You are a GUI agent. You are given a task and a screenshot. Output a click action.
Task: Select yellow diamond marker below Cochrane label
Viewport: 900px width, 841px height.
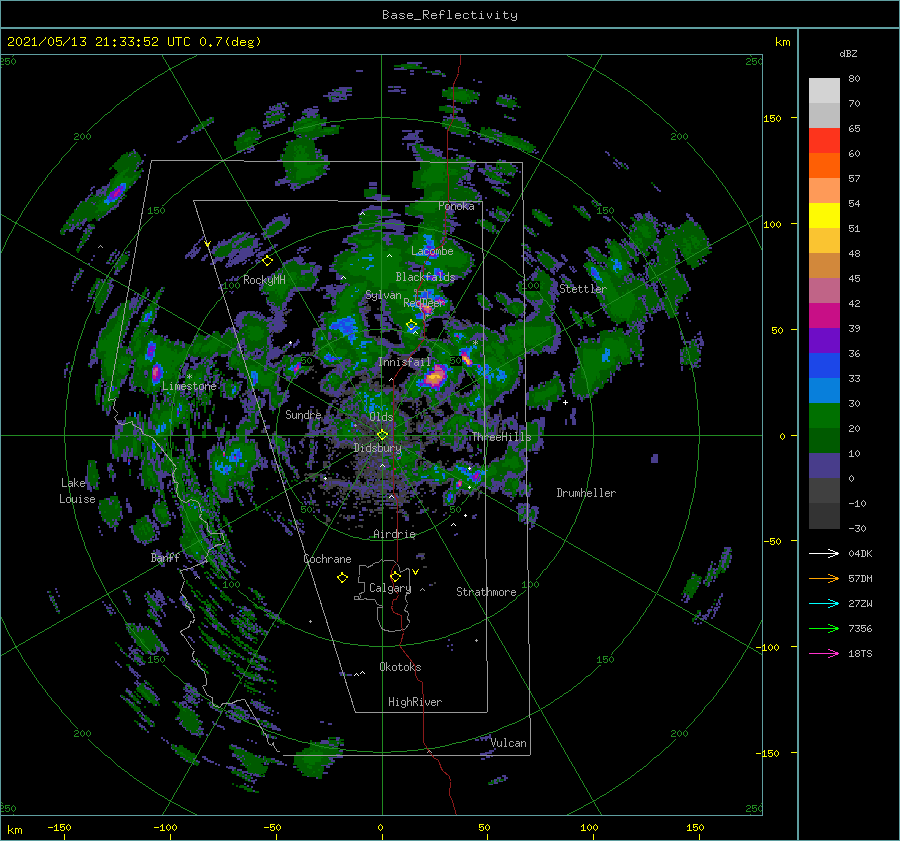(342, 577)
